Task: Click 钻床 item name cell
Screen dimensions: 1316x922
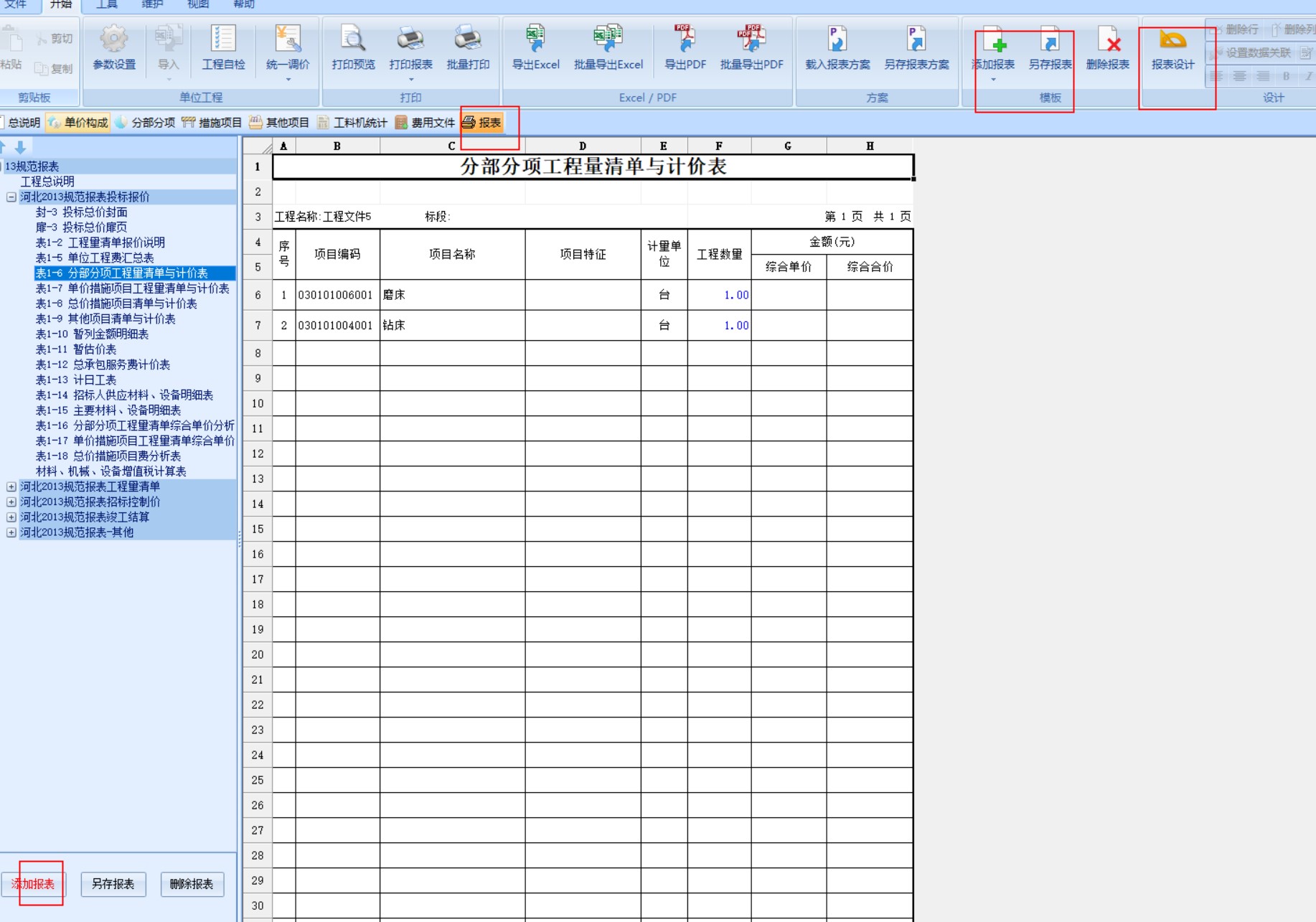Action: (x=452, y=325)
